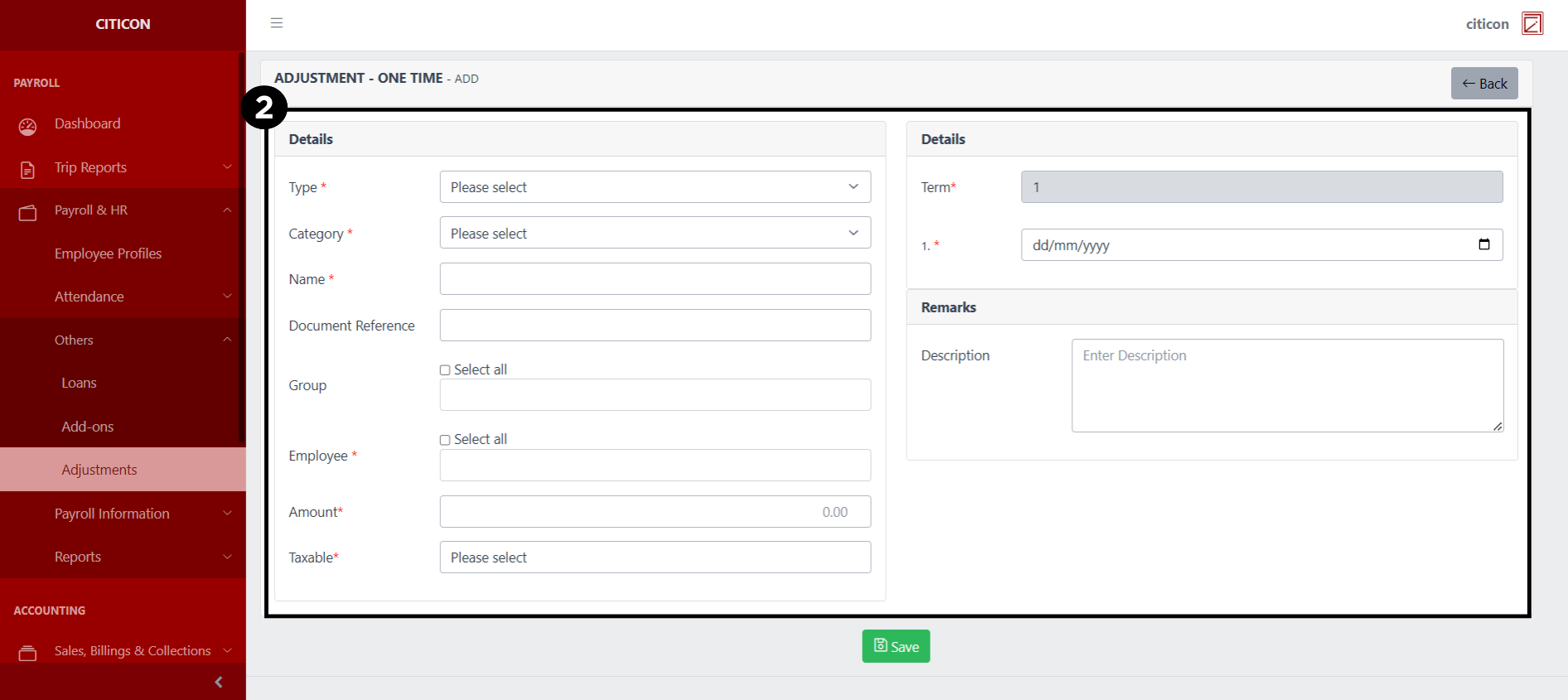Check Select all for Group
1568x700 pixels.
[445, 370]
